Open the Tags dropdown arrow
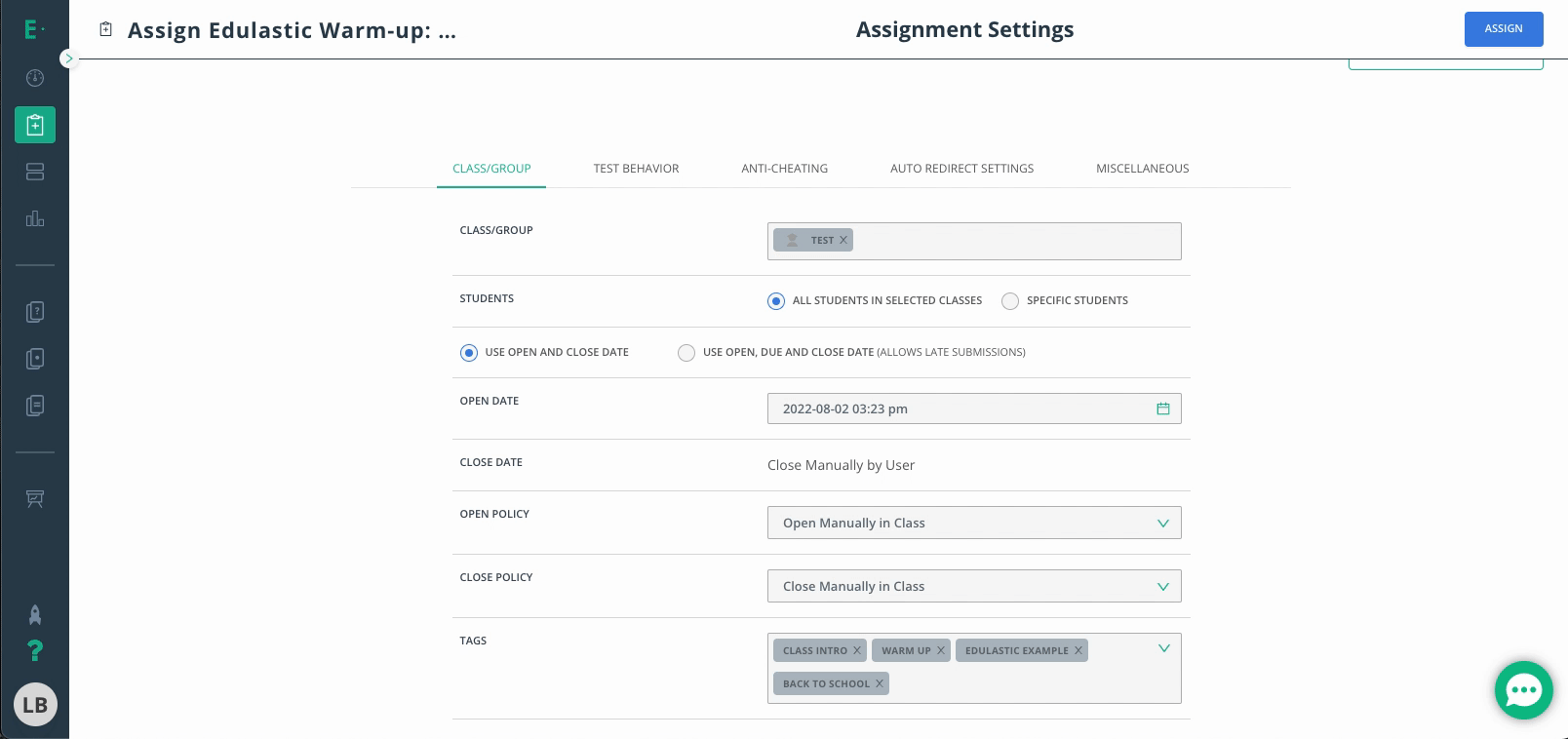1568x739 pixels. click(1163, 648)
